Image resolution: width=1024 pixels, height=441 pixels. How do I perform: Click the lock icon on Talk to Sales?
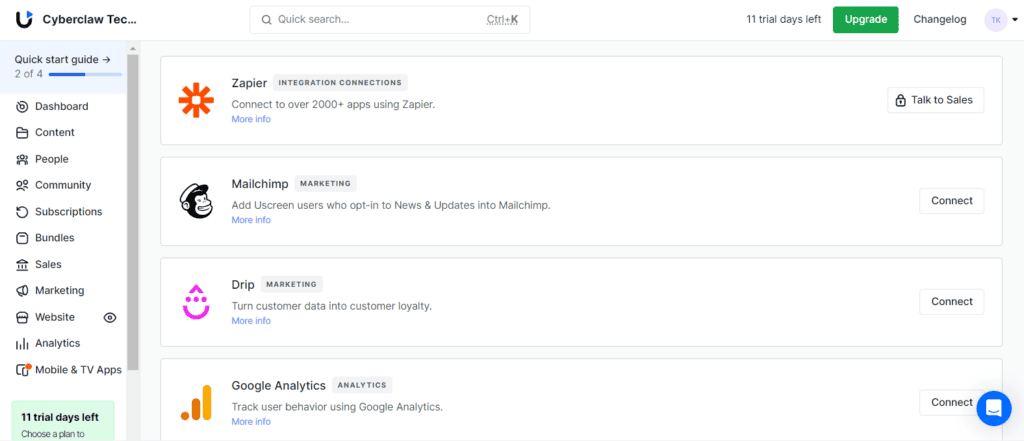[901, 100]
